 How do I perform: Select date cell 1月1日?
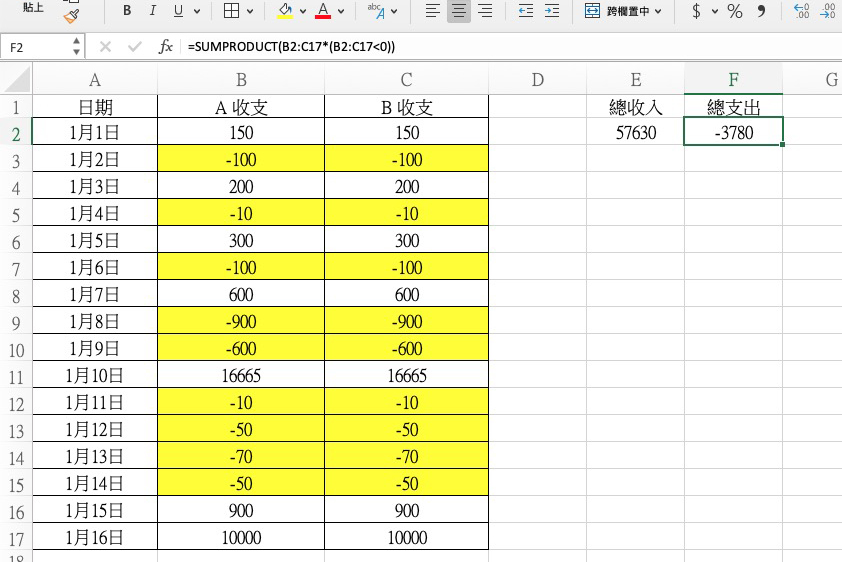pyautogui.click(x=95, y=132)
